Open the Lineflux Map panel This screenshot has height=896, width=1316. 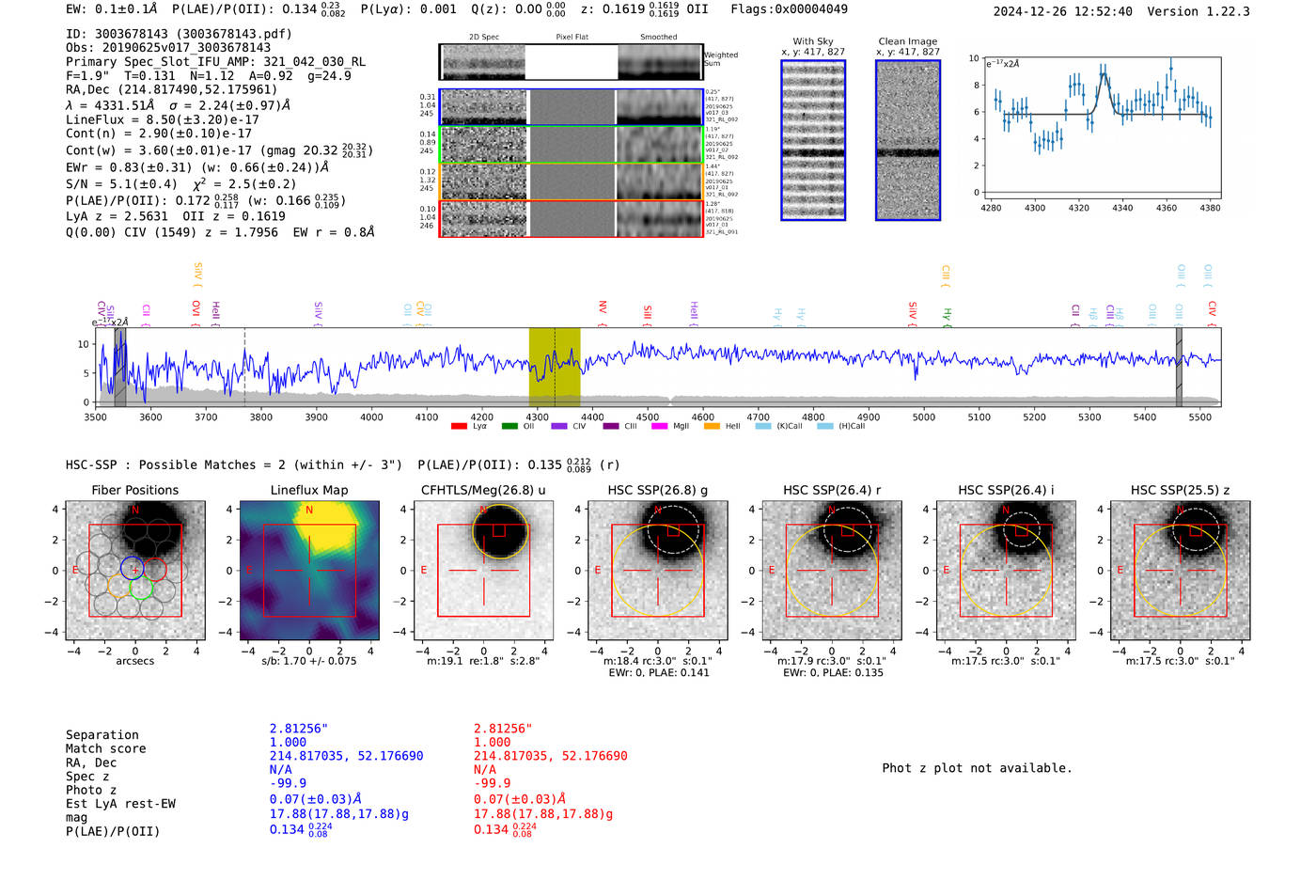tap(309, 571)
